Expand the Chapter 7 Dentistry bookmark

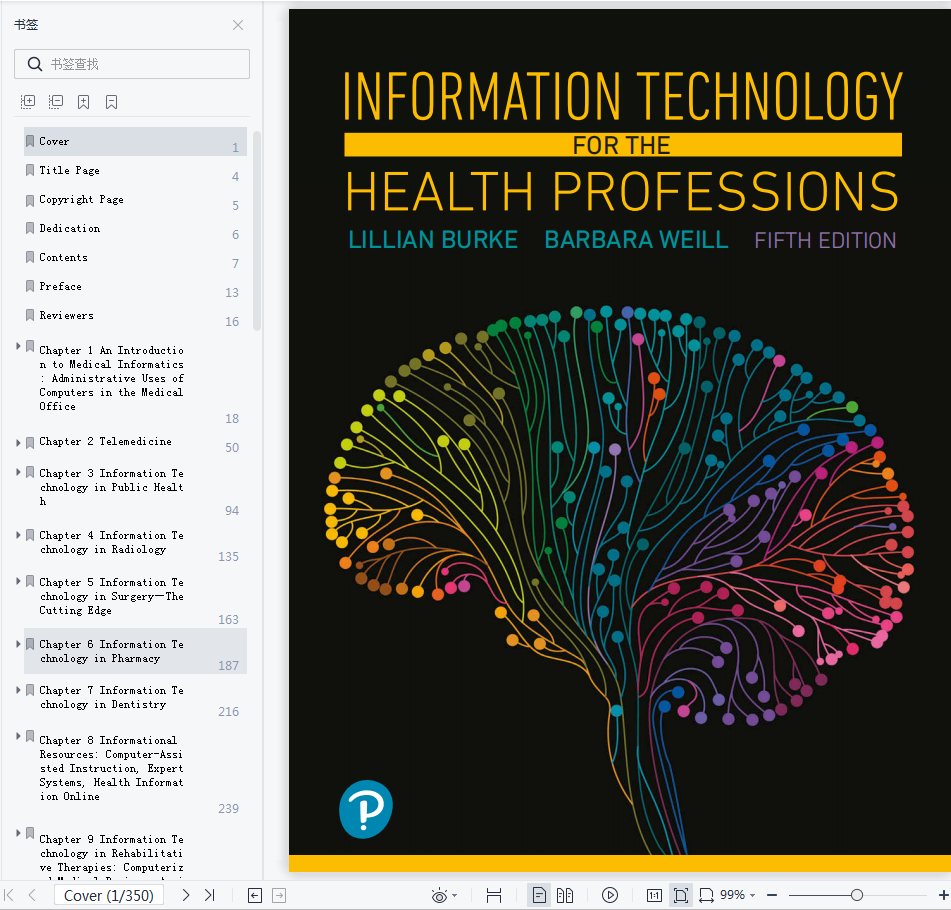pos(18,690)
